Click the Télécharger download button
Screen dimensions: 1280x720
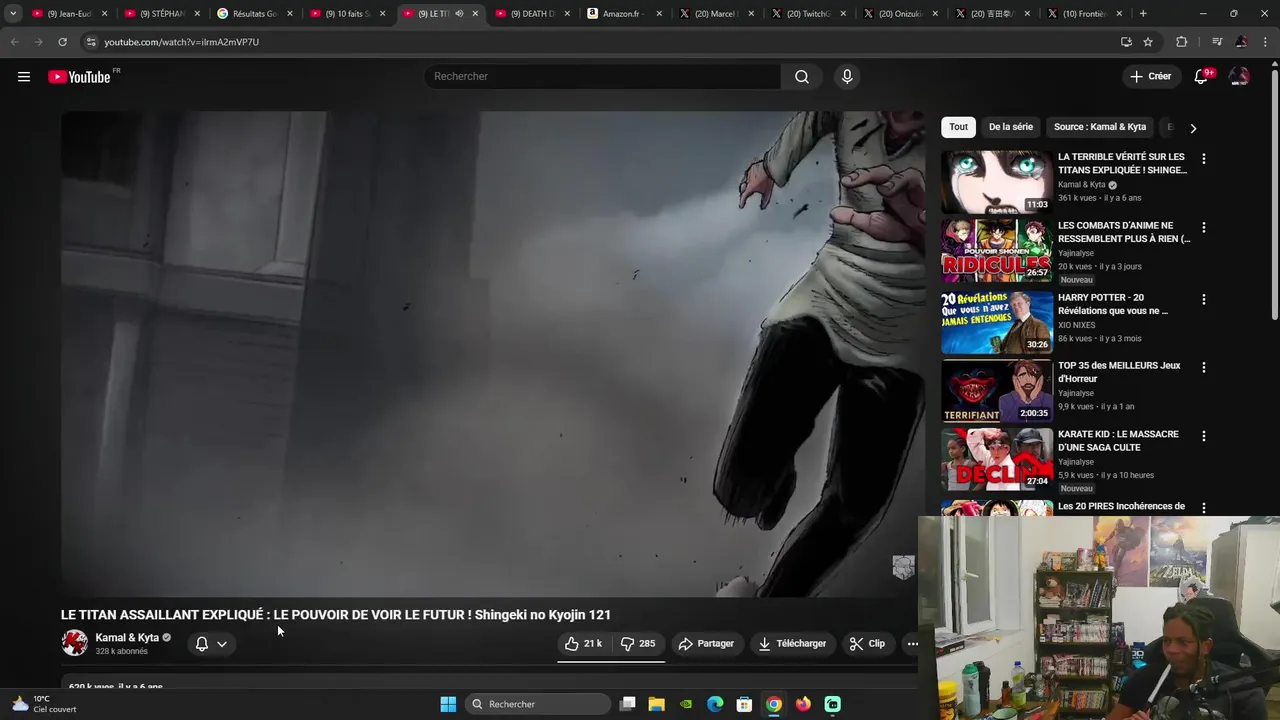[x=792, y=644]
